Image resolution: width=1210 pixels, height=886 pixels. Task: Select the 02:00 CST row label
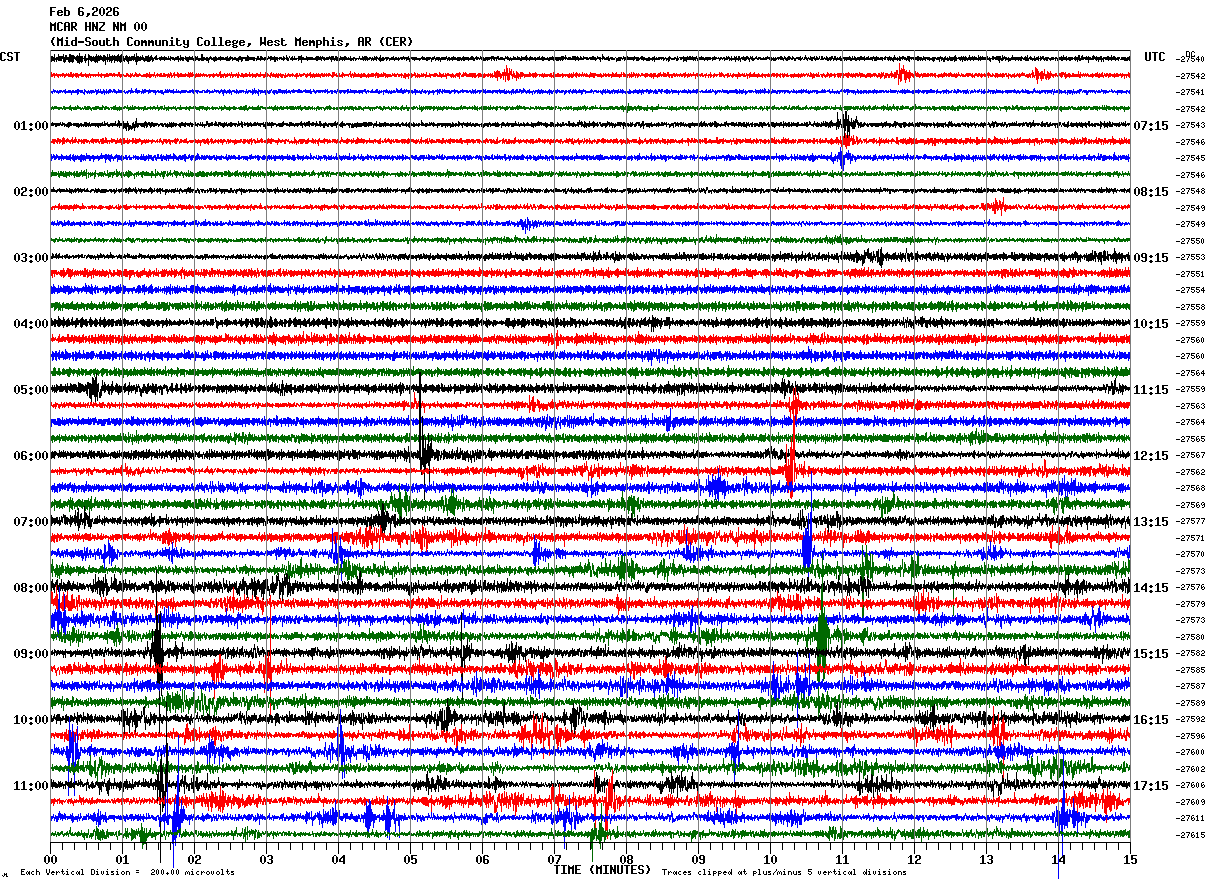[x=31, y=192]
